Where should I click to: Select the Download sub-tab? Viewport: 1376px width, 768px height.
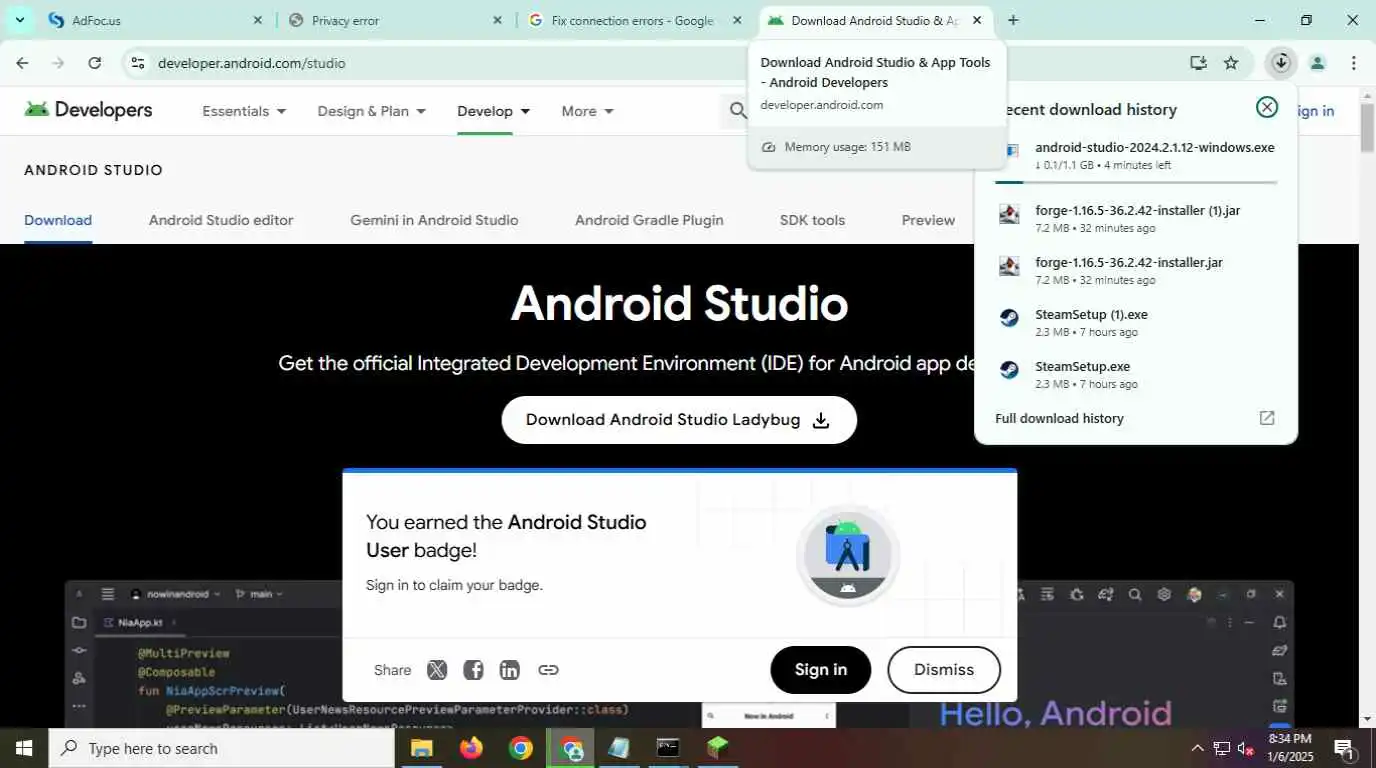[x=58, y=220]
